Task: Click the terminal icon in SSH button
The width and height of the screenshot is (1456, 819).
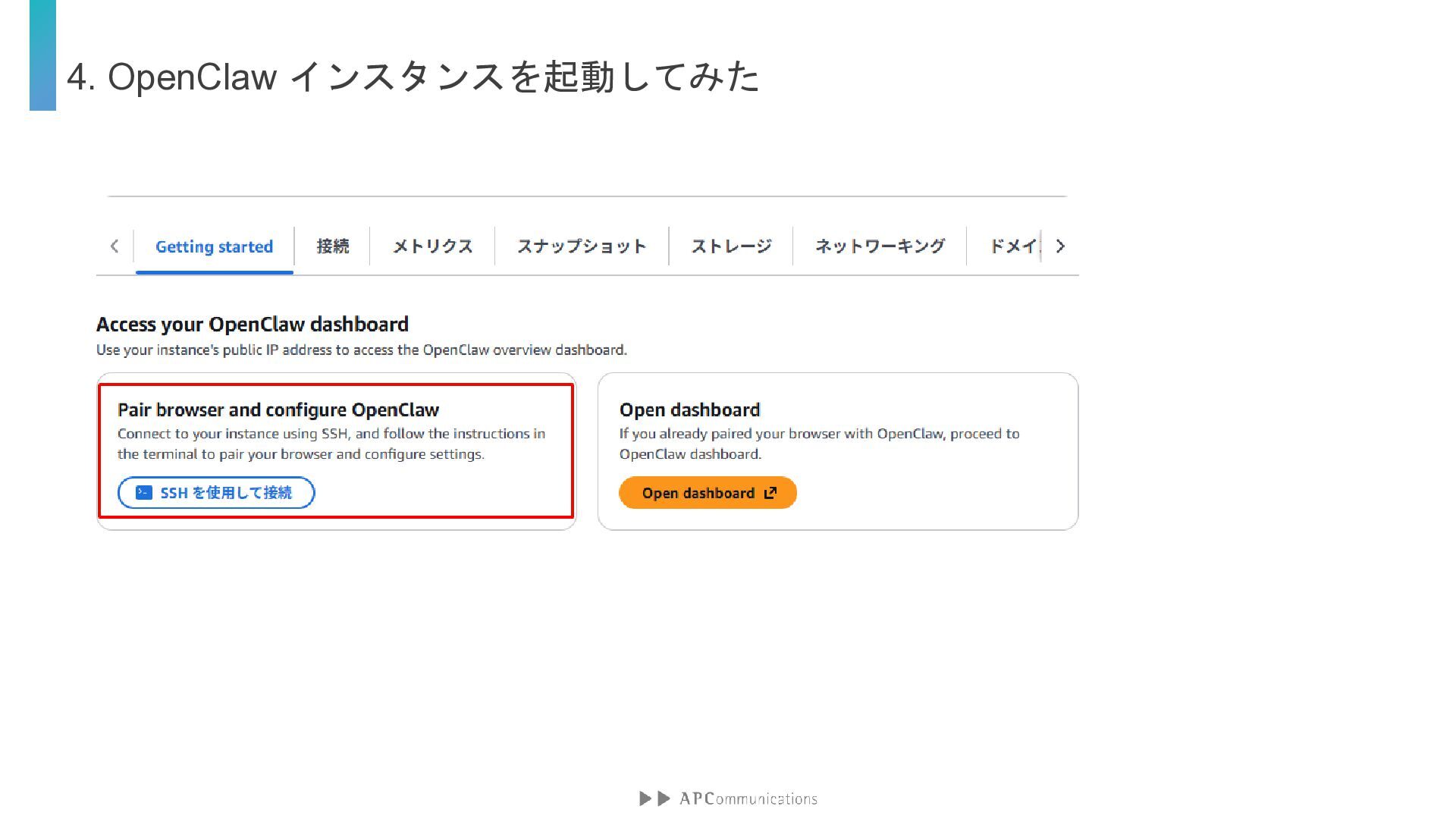Action: [144, 493]
